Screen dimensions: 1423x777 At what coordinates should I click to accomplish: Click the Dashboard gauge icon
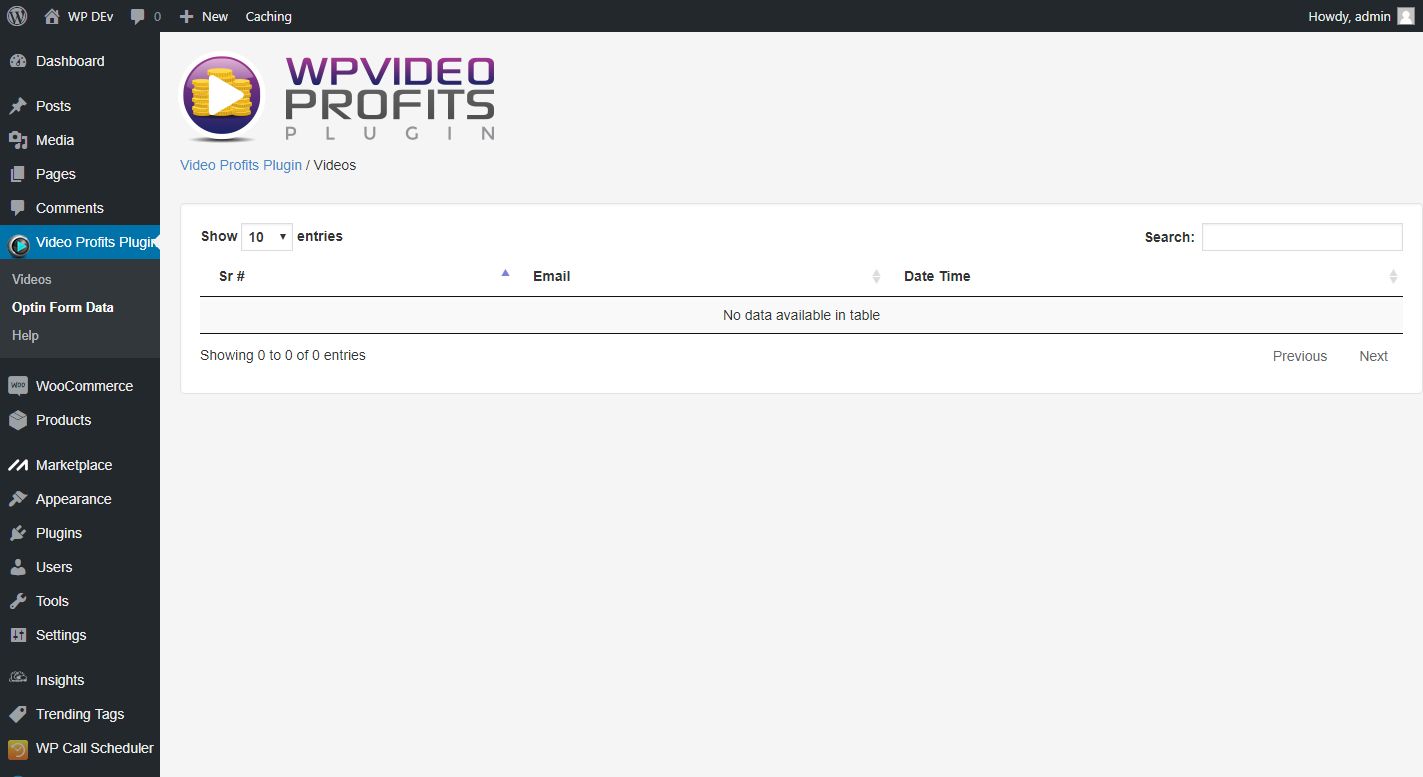click(18, 61)
